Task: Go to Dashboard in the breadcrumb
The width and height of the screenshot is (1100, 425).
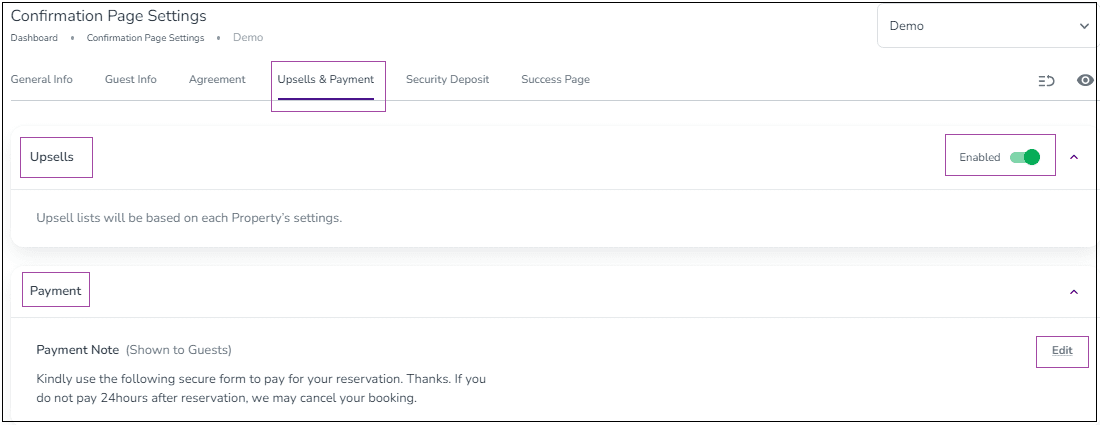Action: click(34, 38)
